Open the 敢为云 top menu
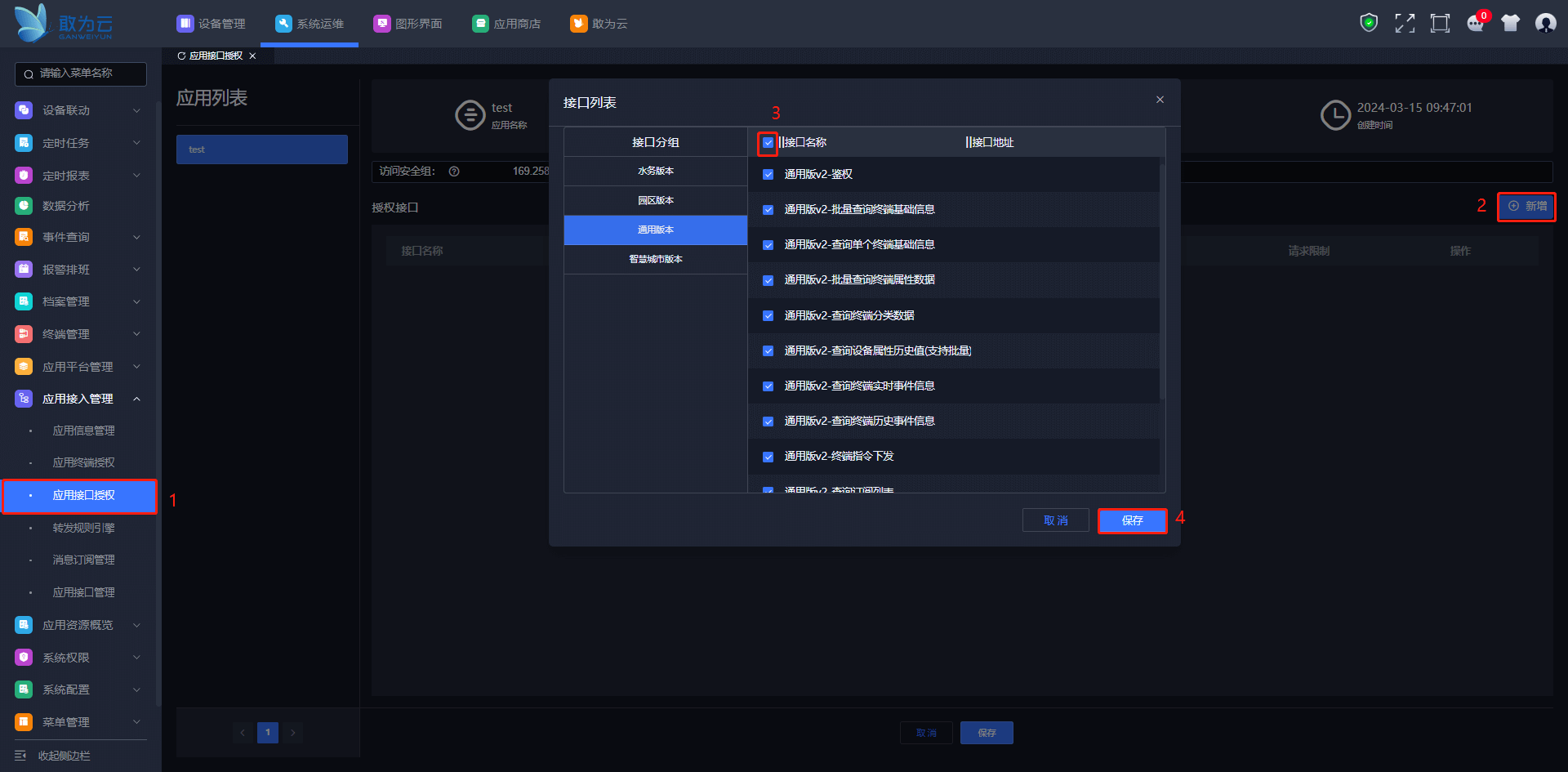 (599, 24)
